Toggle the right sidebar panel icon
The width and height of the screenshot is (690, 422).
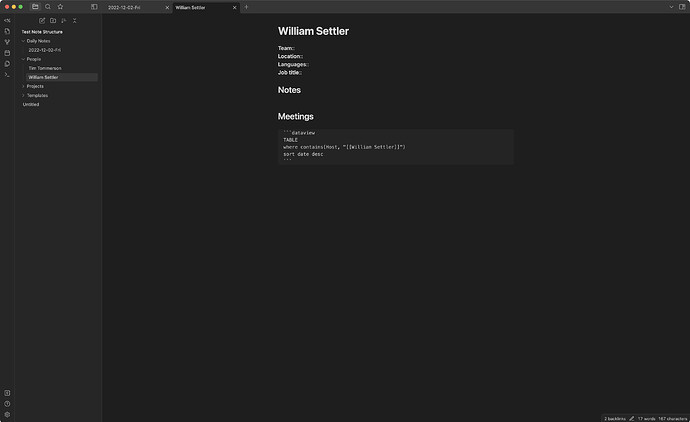(x=682, y=7)
